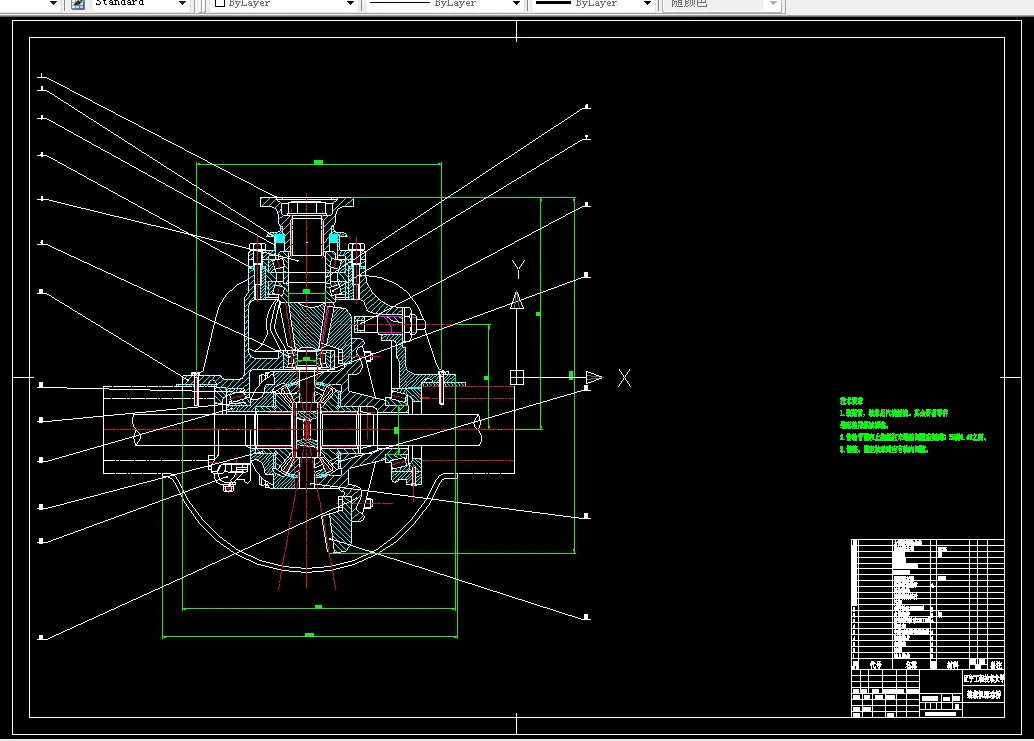
Task: Click the UCS X-axis arrowhead
Action: click(594, 377)
